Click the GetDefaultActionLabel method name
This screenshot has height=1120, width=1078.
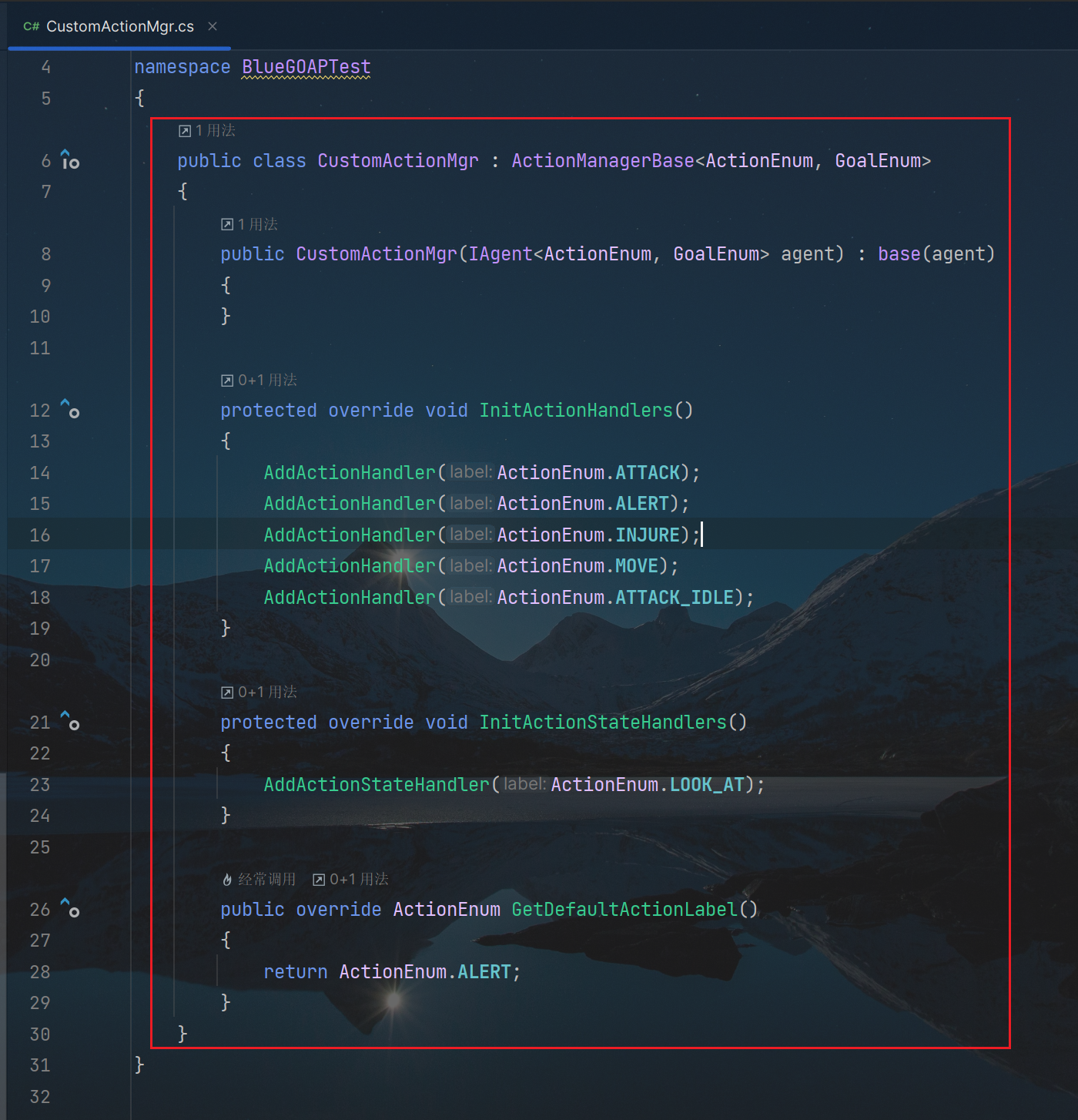tap(624, 909)
